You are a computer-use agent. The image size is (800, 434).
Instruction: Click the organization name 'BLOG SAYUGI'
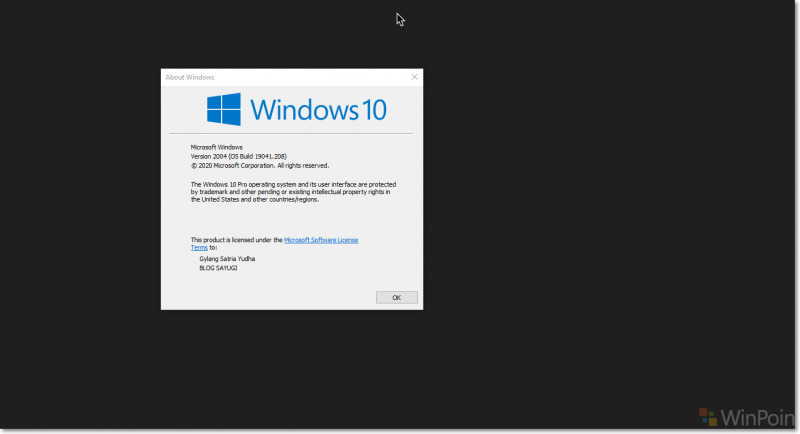click(x=218, y=268)
